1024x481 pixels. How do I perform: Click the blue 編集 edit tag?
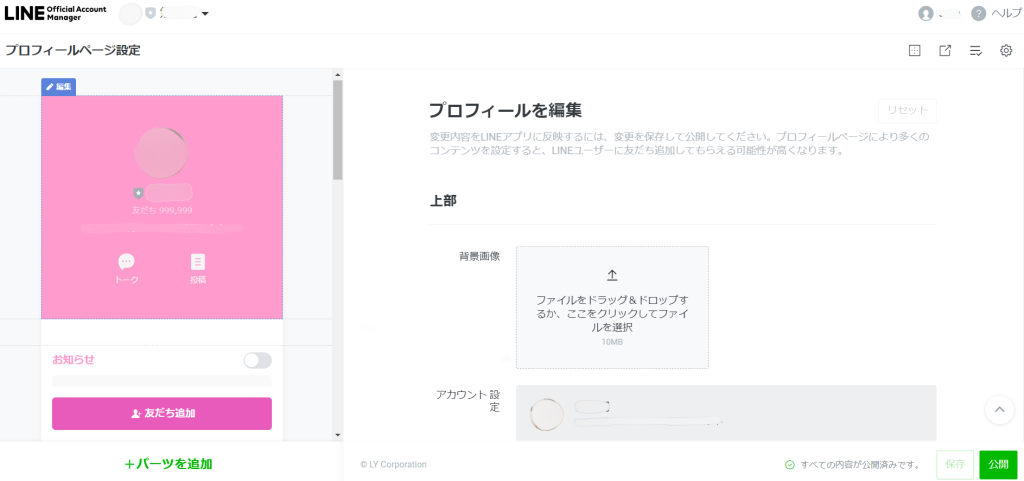pyautogui.click(x=59, y=87)
